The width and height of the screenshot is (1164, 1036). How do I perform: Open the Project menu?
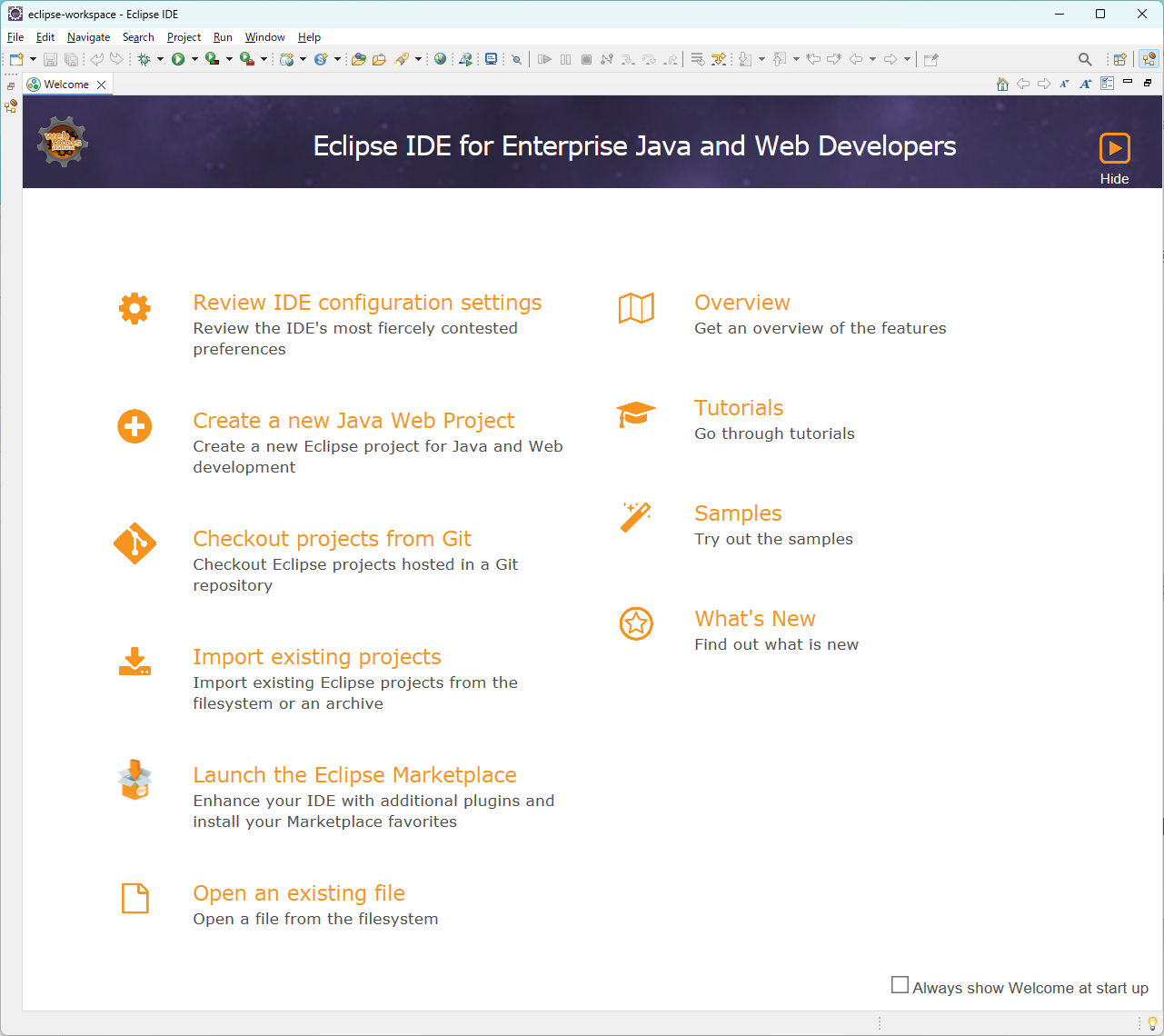pyautogui.click(x=184, y=37)
